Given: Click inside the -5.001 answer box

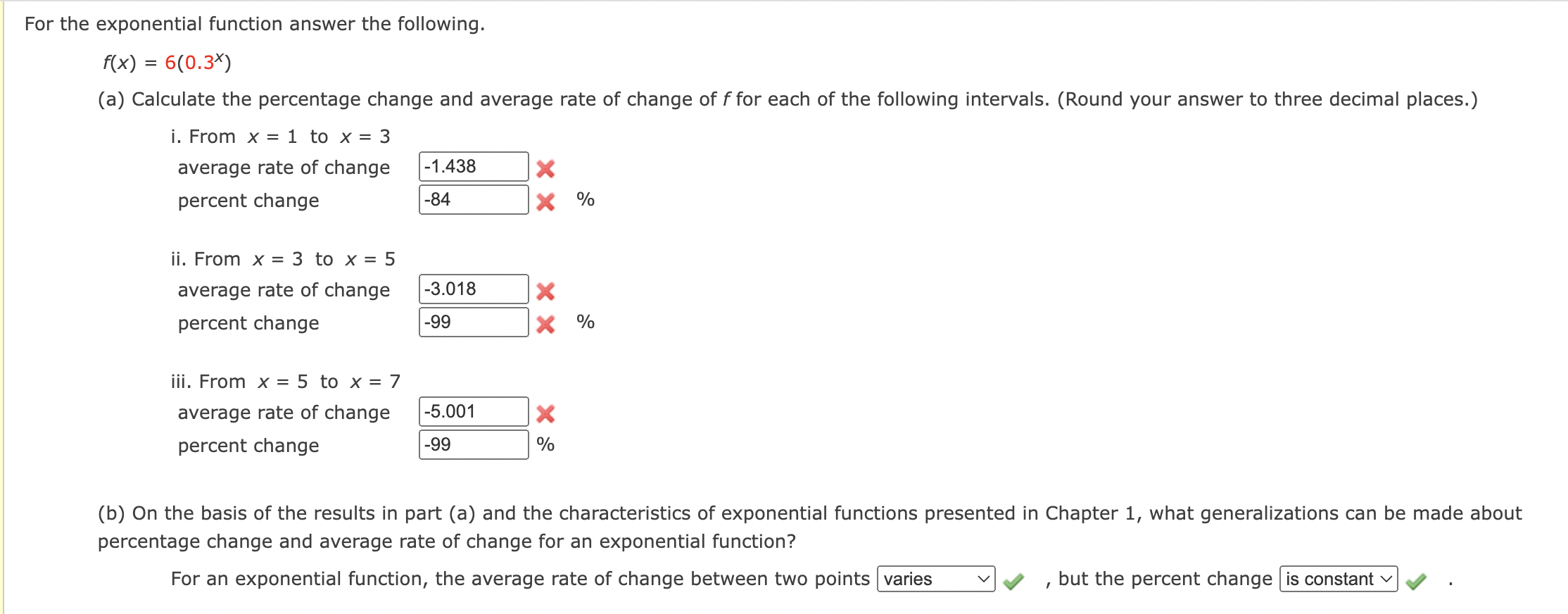Looking at the screenshot, I should pos(473,411).
